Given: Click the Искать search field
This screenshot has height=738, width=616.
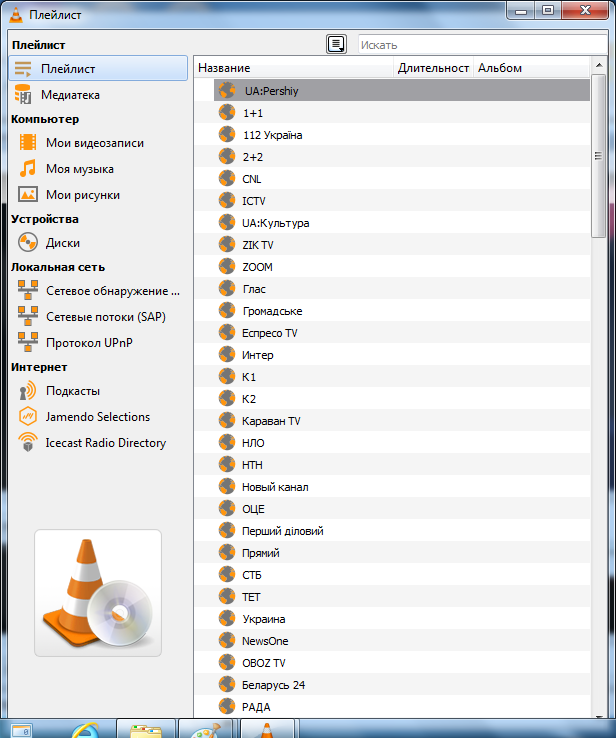Looking at the screenshot, I should coord(483,45).
